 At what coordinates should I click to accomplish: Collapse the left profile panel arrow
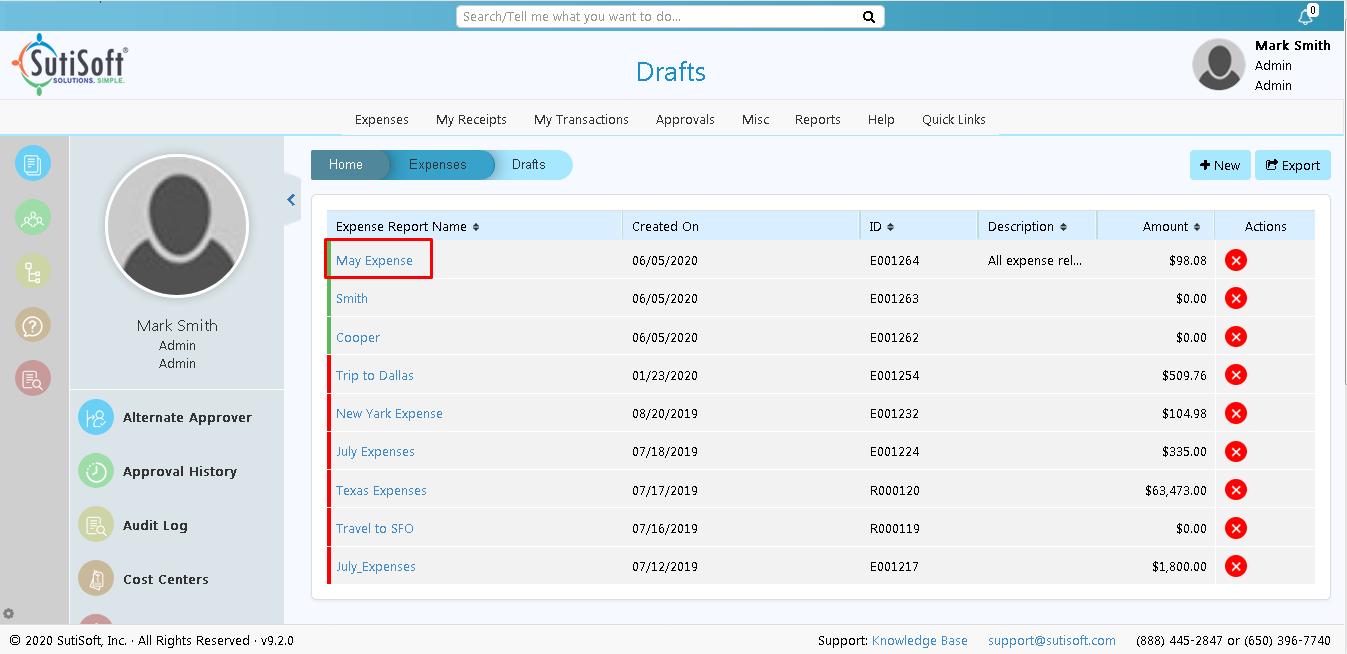pyautogui.click(x=291, y=200)
